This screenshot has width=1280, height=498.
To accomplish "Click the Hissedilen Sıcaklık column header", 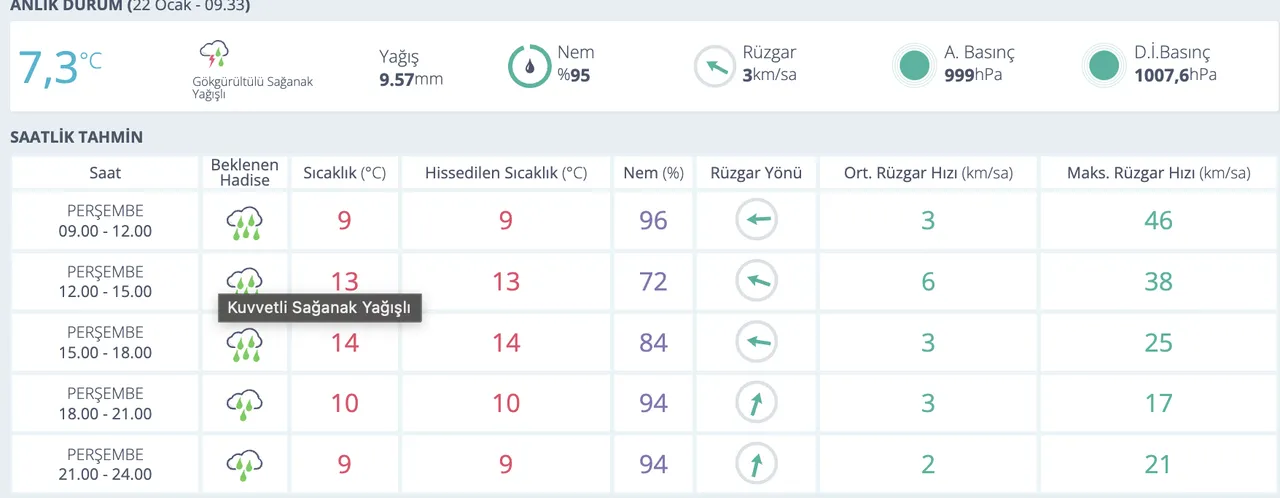I will [x=506, y=173].
